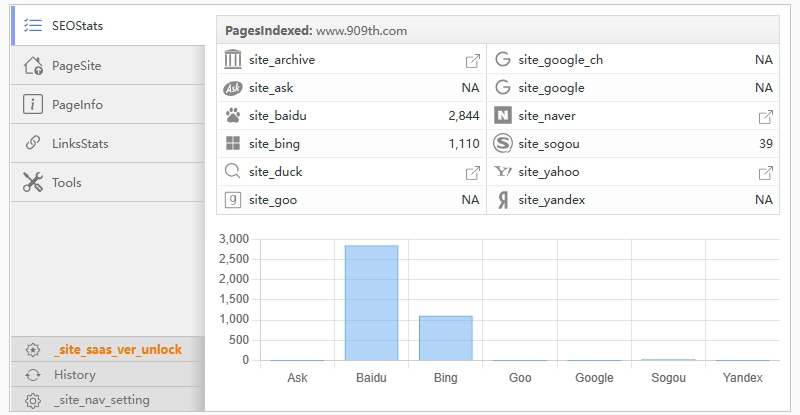The image size is (800, 415).
Task: Open the SEOStats tab
Action: click(x=78, y=26)
